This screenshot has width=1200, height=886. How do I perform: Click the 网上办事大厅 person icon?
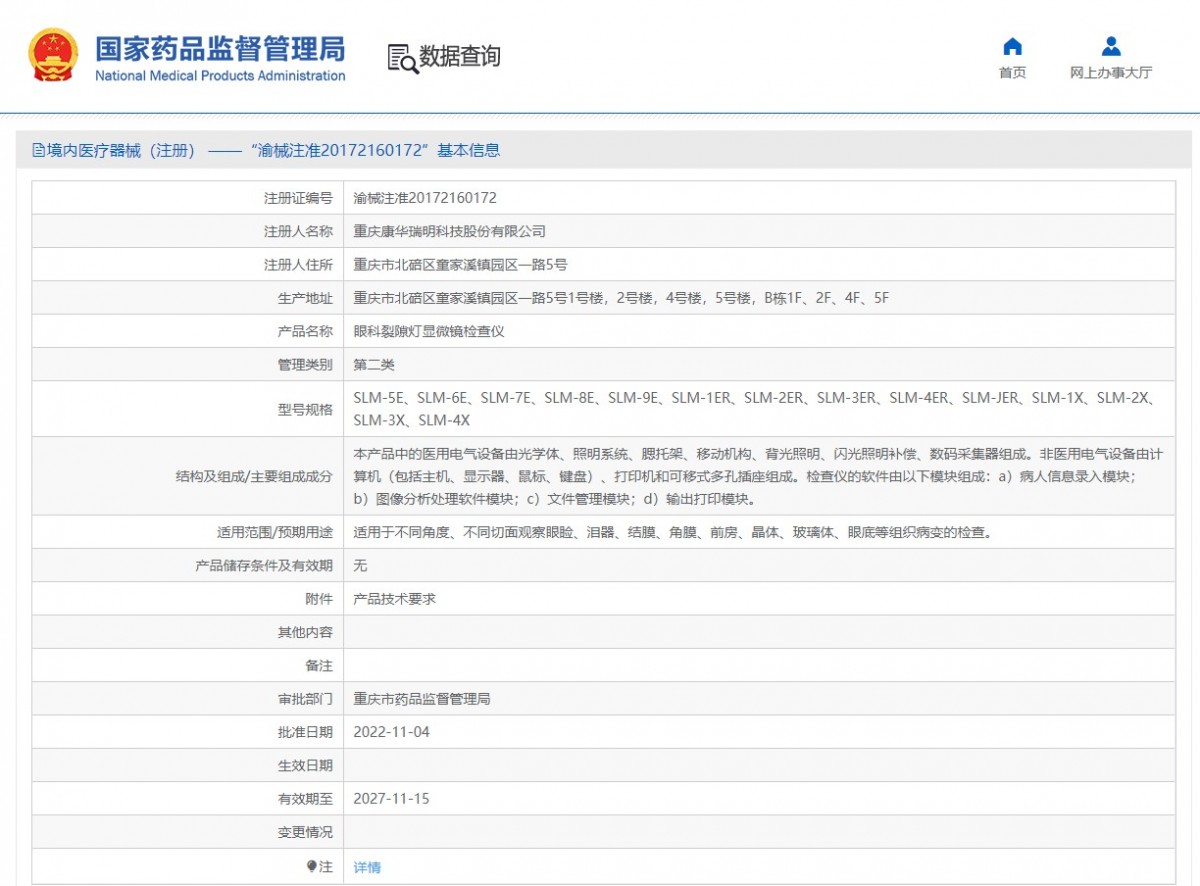click(x=1110, y=47)
